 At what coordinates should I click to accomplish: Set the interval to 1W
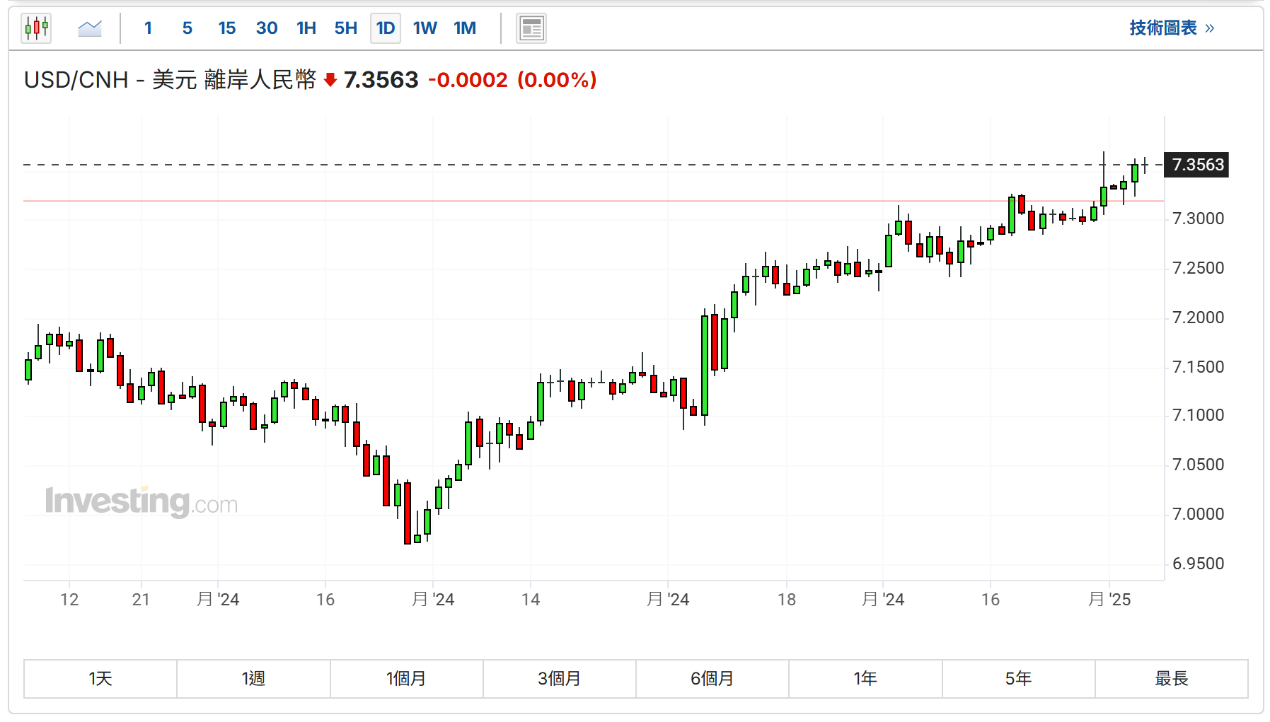[425, 28]
